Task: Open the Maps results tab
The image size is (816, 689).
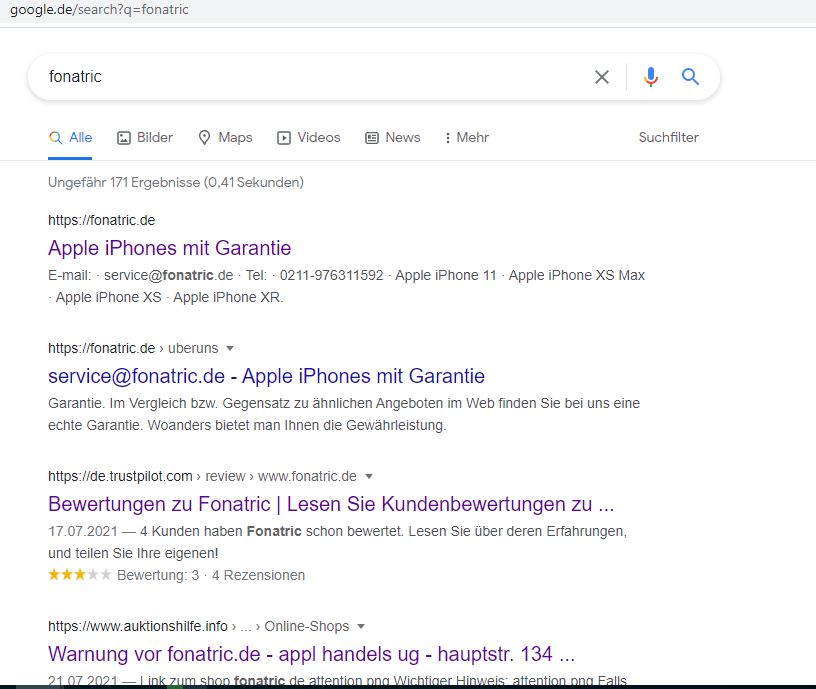Action: (x=226, y=137)
